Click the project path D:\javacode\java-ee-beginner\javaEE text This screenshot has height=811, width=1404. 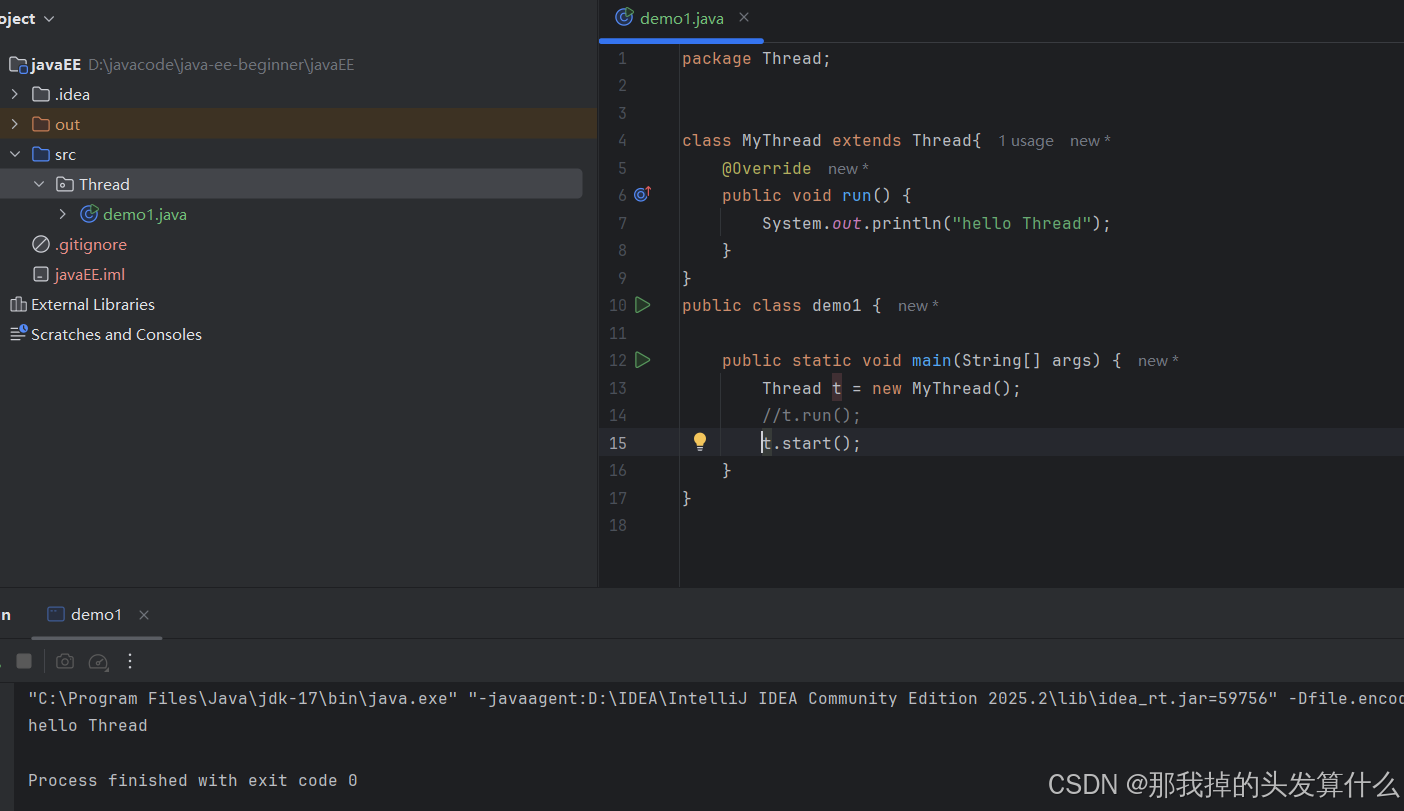click(x=221, y=65)
